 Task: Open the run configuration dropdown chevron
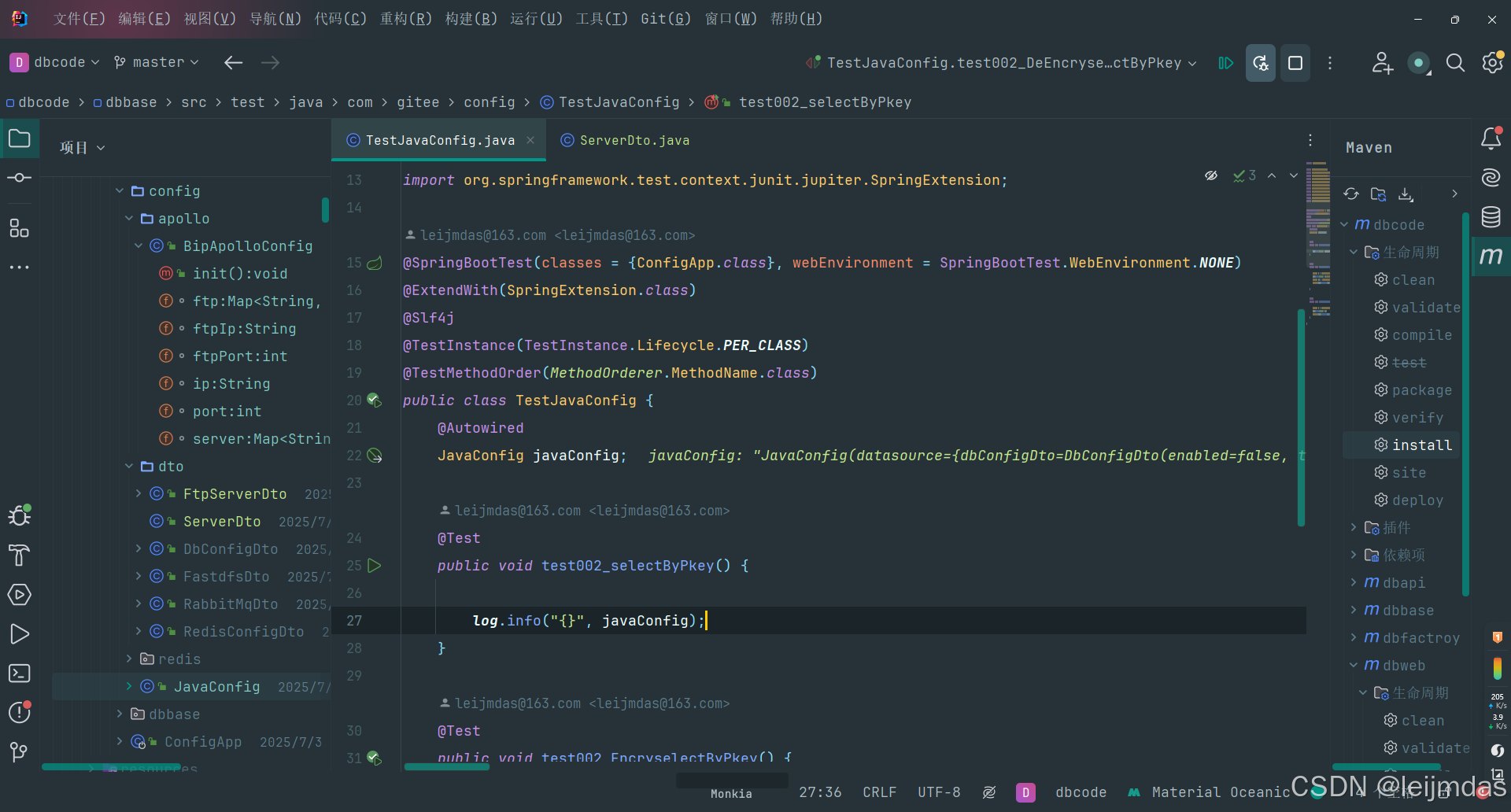click(x=1193, y=63)
